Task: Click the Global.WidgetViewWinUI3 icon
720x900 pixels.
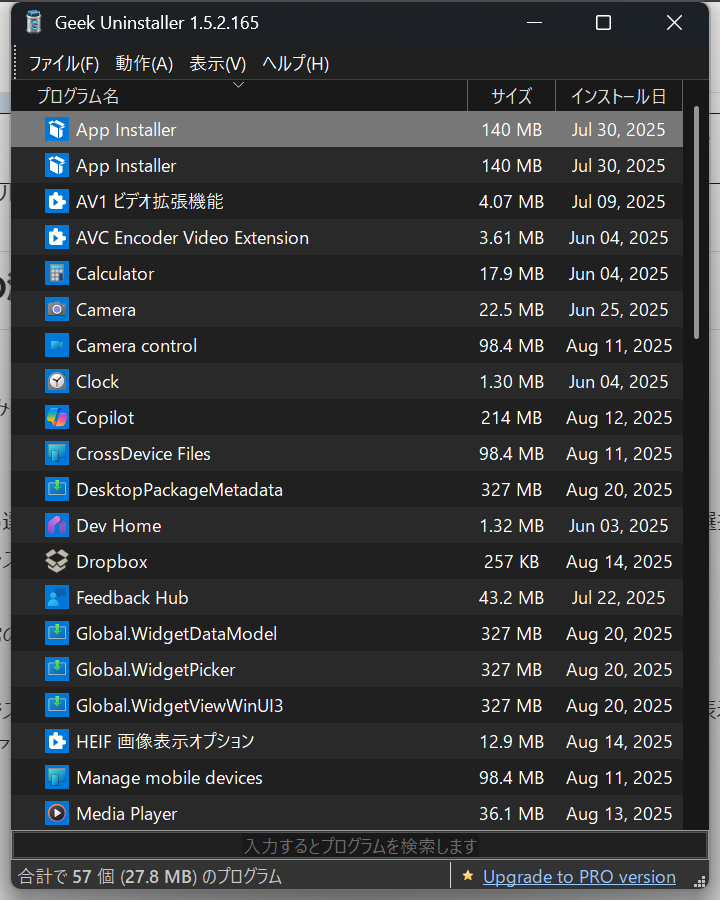Action: 57,705
